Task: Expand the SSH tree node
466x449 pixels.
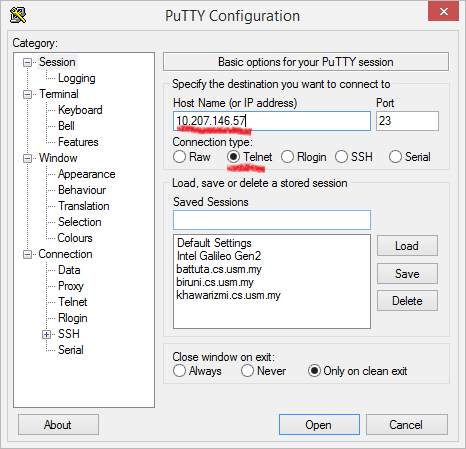Action: tap(46, 334)
